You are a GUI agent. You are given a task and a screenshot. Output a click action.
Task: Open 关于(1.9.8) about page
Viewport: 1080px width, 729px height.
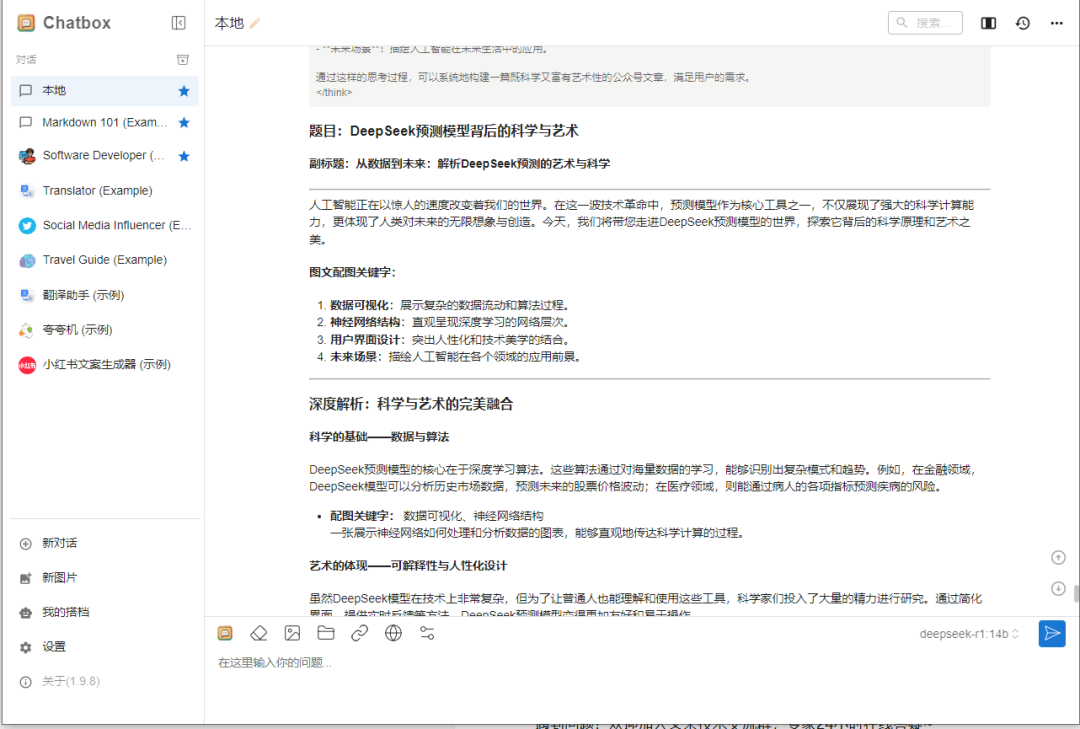click(105, 681)
